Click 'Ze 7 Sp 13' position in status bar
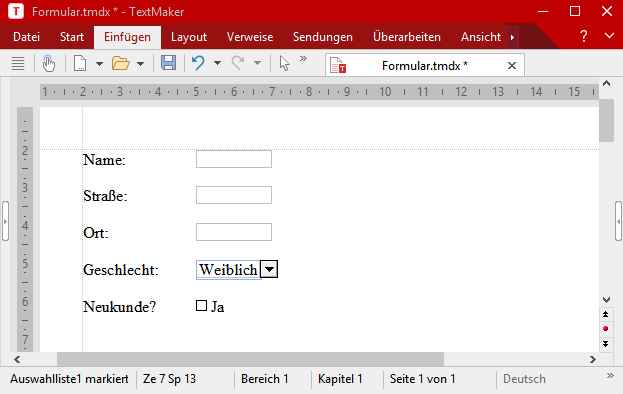Screen dimensions: 623x394 tap(169, 379)
